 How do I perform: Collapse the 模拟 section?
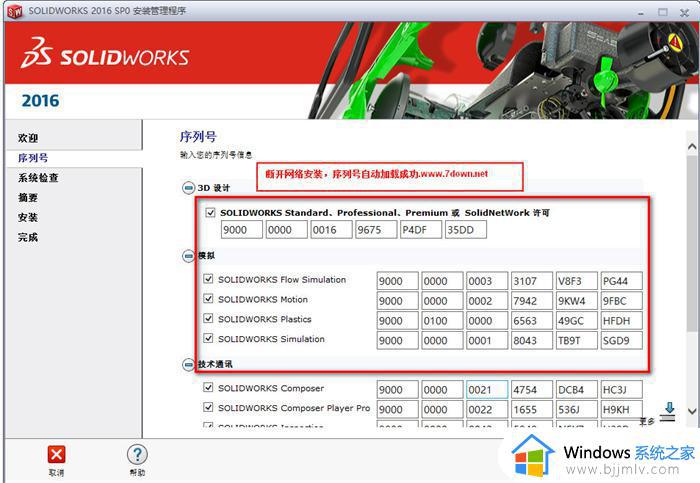click(188, 256)
